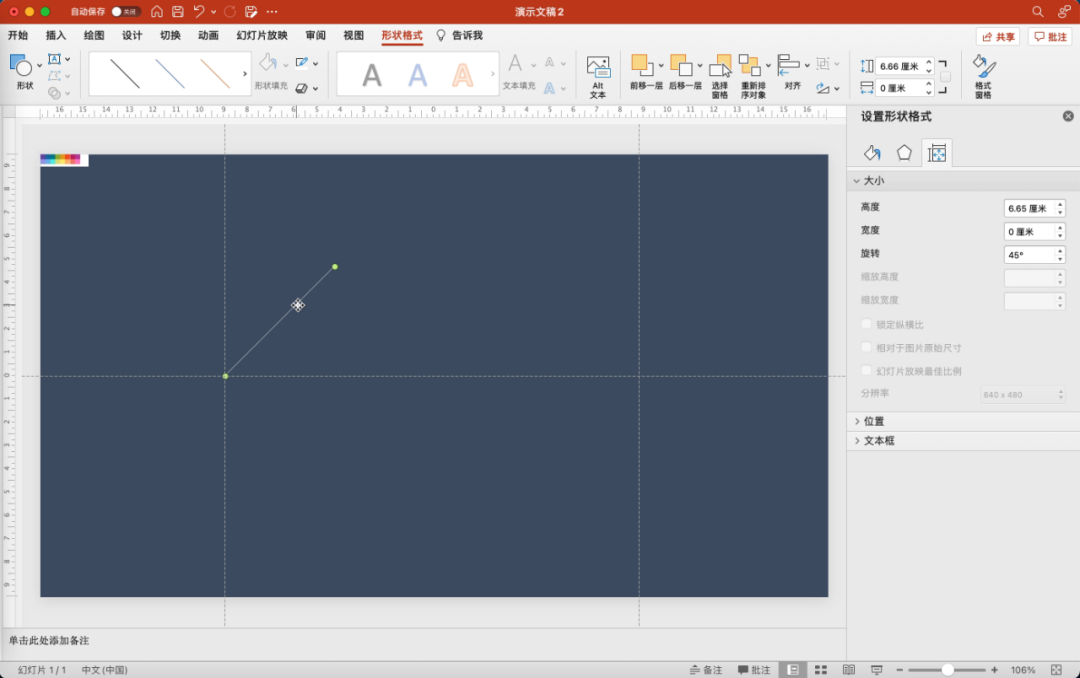This screenshot has height=678, width=1080.
Task: Toggle the 自动保存 autosave switch
Action: click(x=126, y=12)
